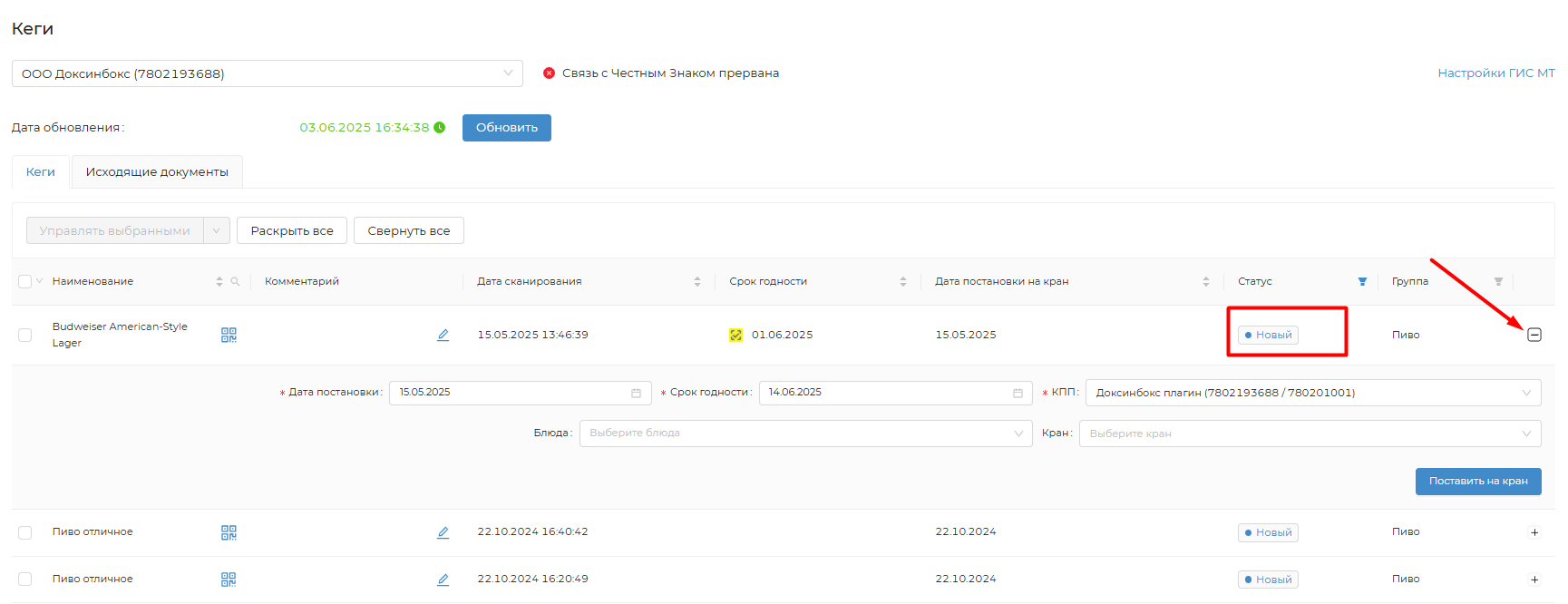Search by name using magnifier icon
Screen dimensions: 1568x604
coord(235,282)
